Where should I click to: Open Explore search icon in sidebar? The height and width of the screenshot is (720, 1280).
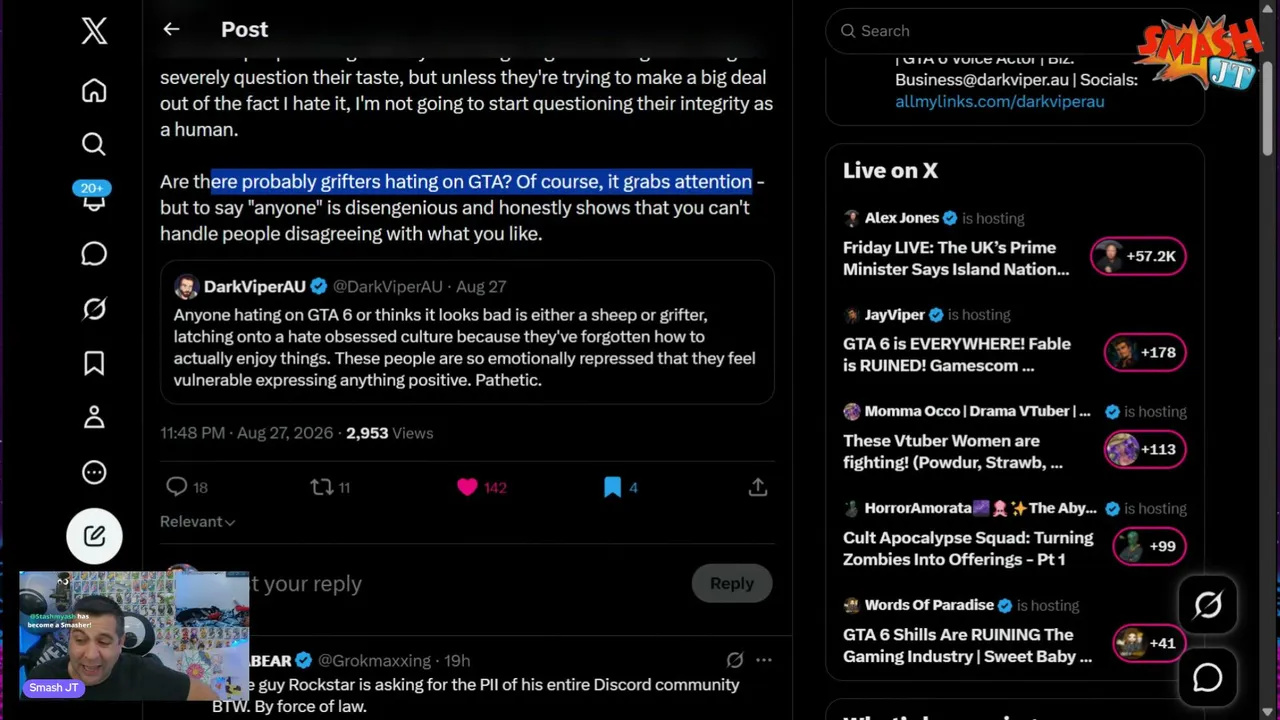point(94,145)
